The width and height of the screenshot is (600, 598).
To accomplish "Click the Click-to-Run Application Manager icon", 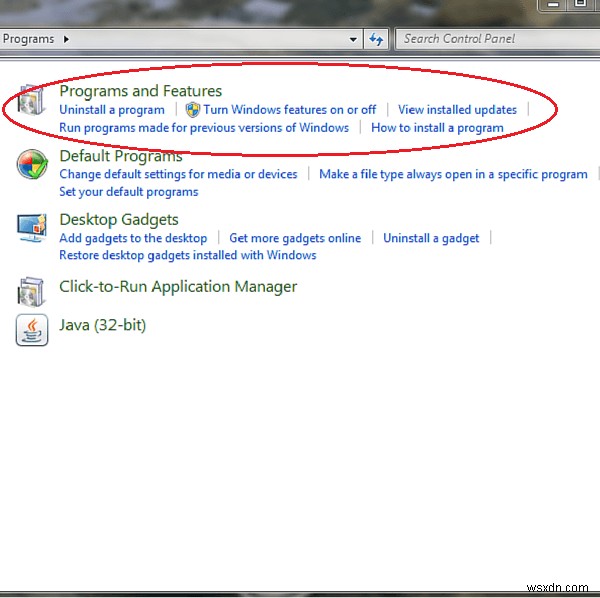I will tap(31, 292).
